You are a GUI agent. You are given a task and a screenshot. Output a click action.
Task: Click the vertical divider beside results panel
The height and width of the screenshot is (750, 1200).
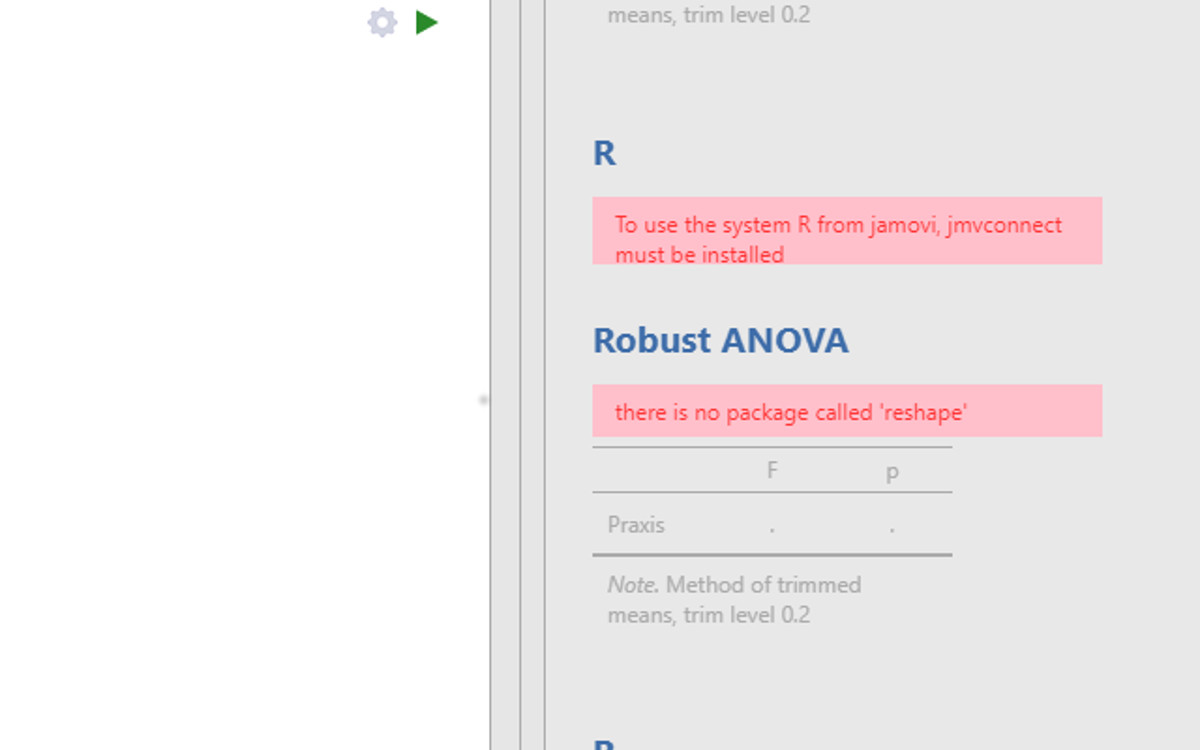tap(520, 375)
